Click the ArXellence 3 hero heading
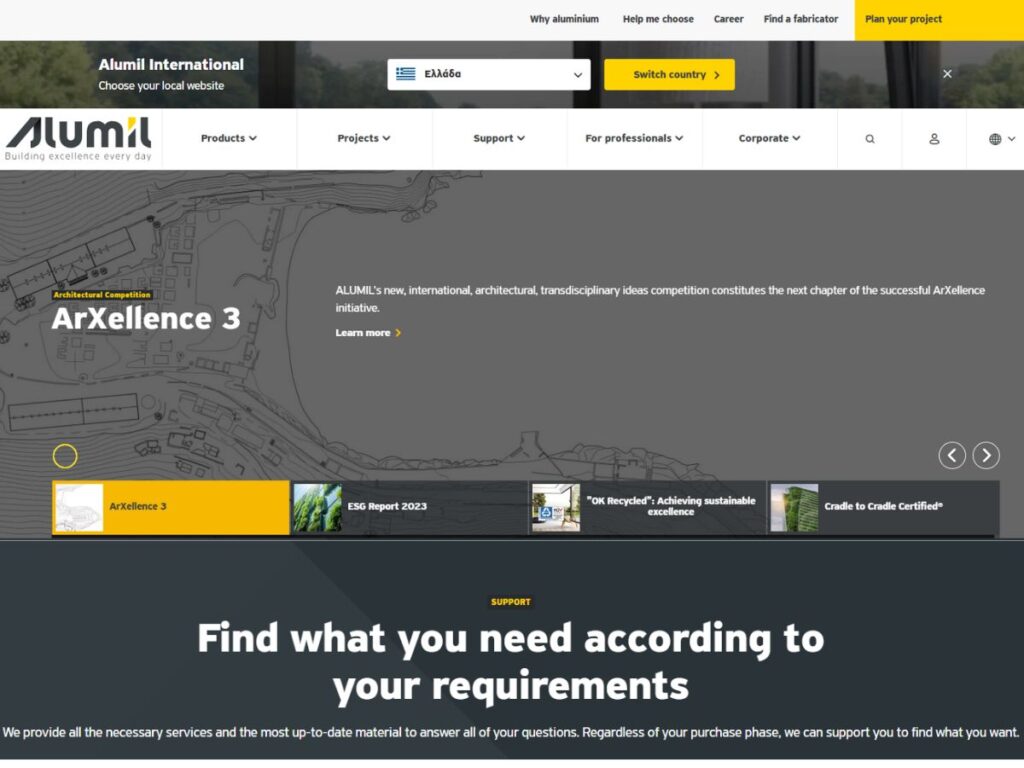1024x768 pixels. (146, 319)
